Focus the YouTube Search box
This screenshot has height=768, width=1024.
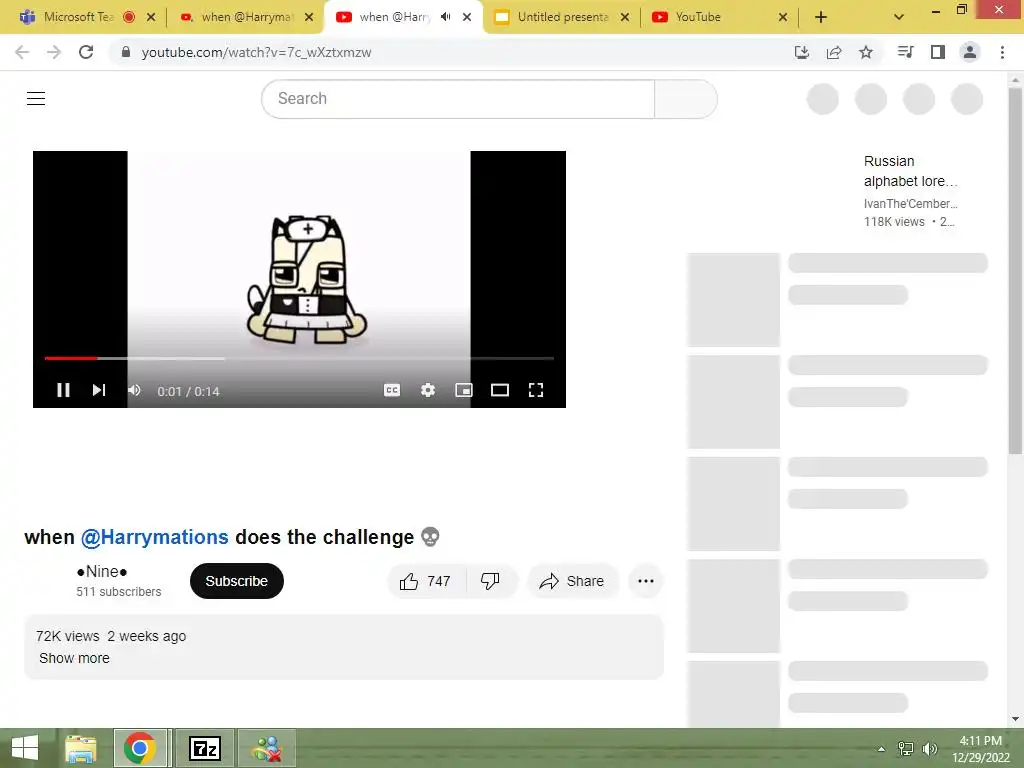tap(458, 99)
